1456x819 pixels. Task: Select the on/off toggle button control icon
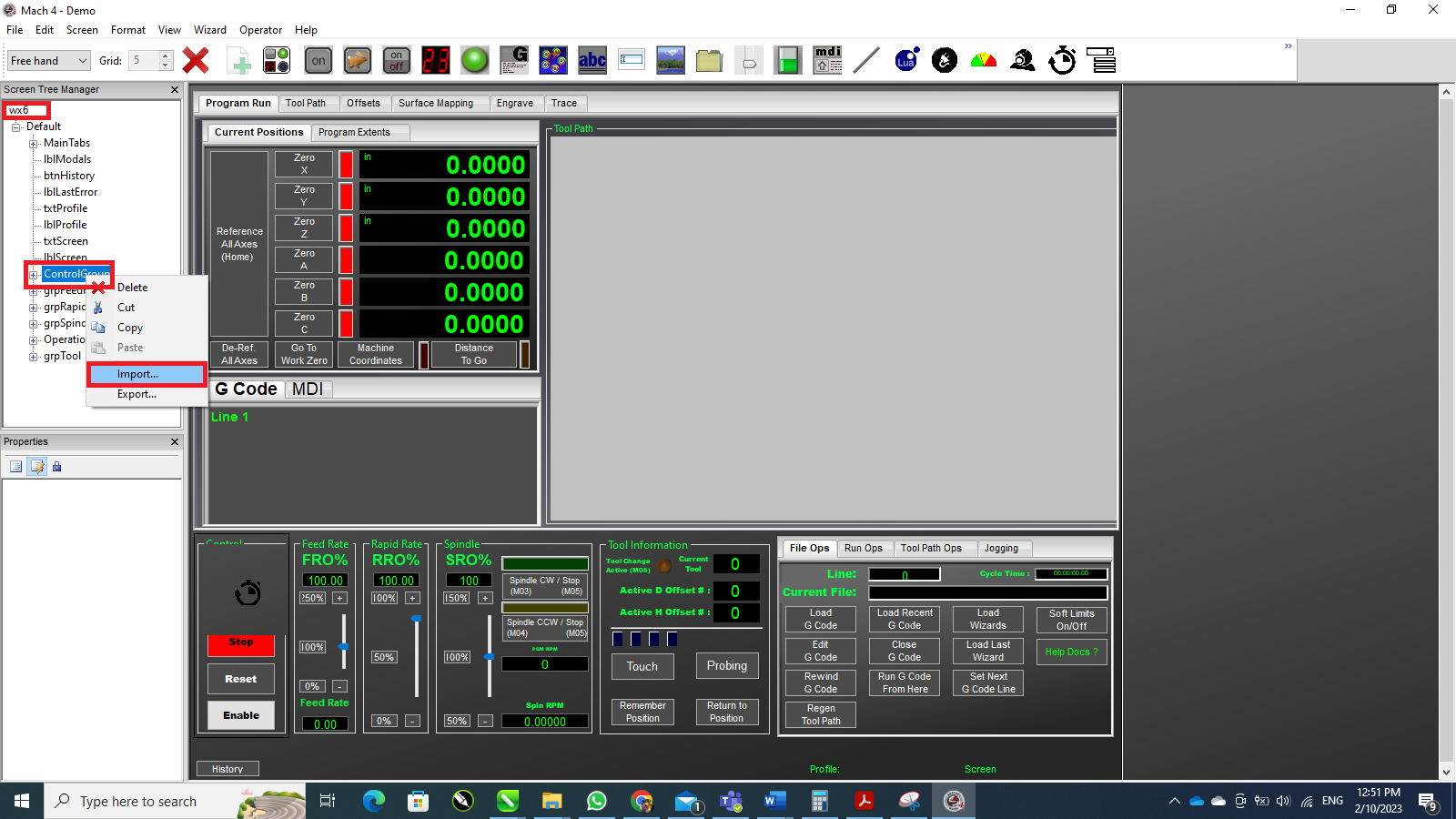[x=396, y=60]
